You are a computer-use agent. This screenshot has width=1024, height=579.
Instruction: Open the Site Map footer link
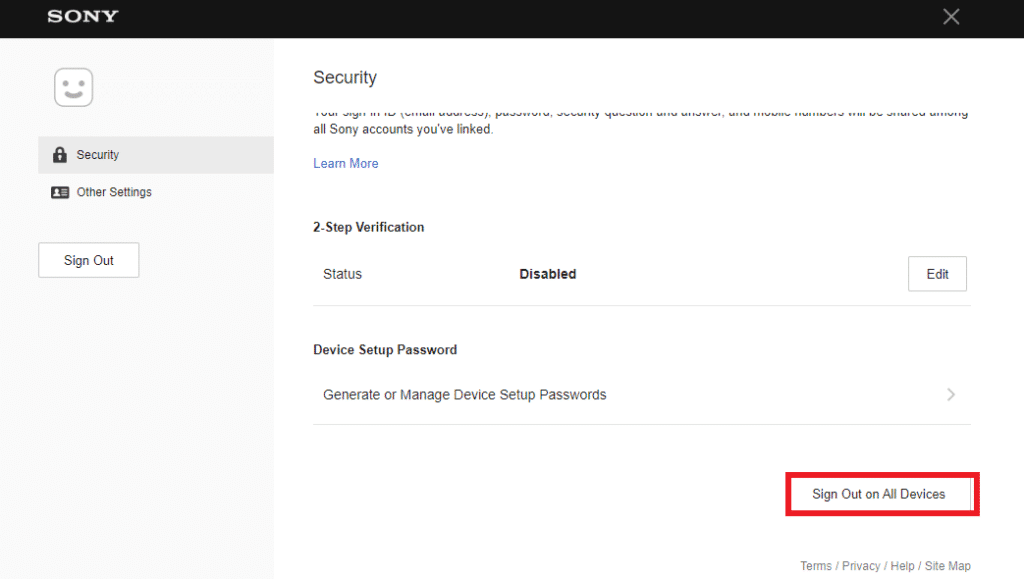[x=947, y=566]
